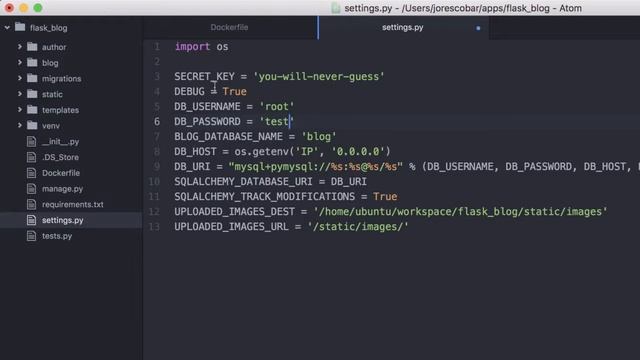Expand the blog folder arrow
This screenshot has height=360, width=640.
pyautogui.click(x=19, y=62)
